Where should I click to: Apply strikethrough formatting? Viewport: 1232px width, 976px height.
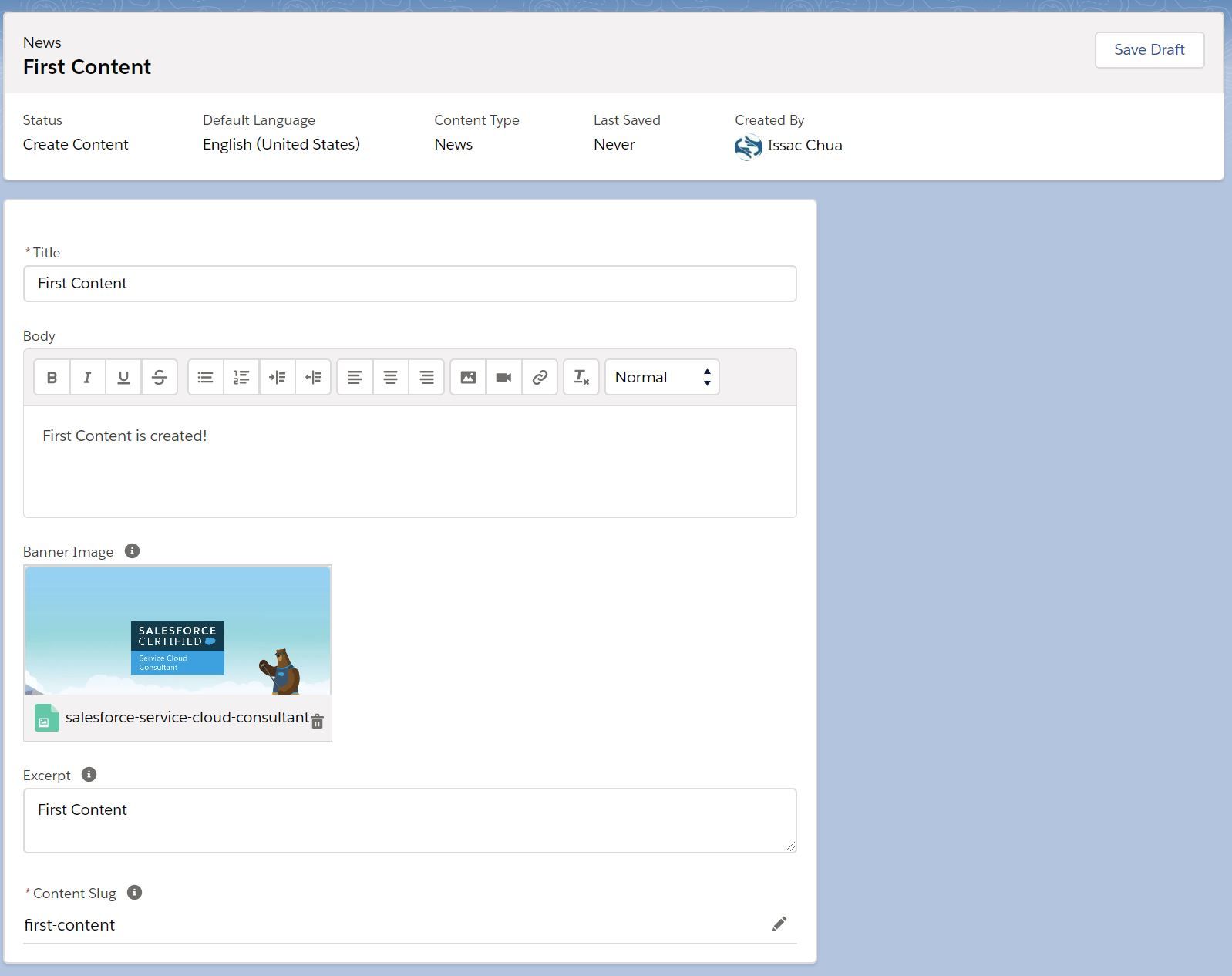click(159, 377)
